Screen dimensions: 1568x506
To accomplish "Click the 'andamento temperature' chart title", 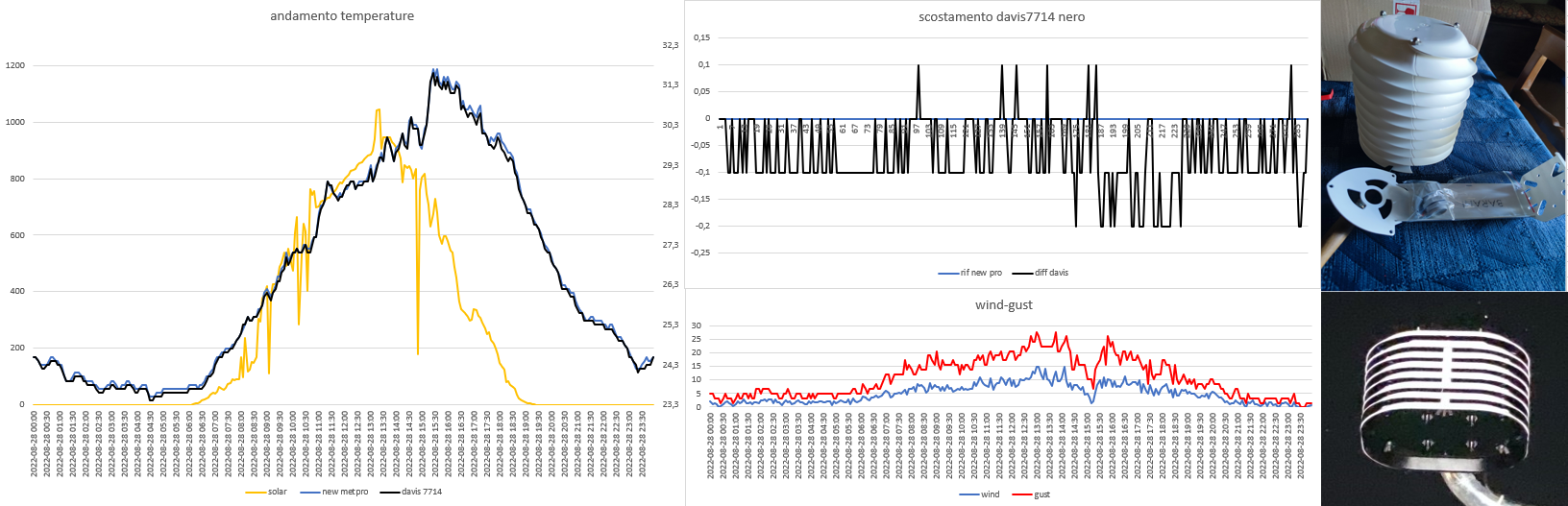I will 342,16.
